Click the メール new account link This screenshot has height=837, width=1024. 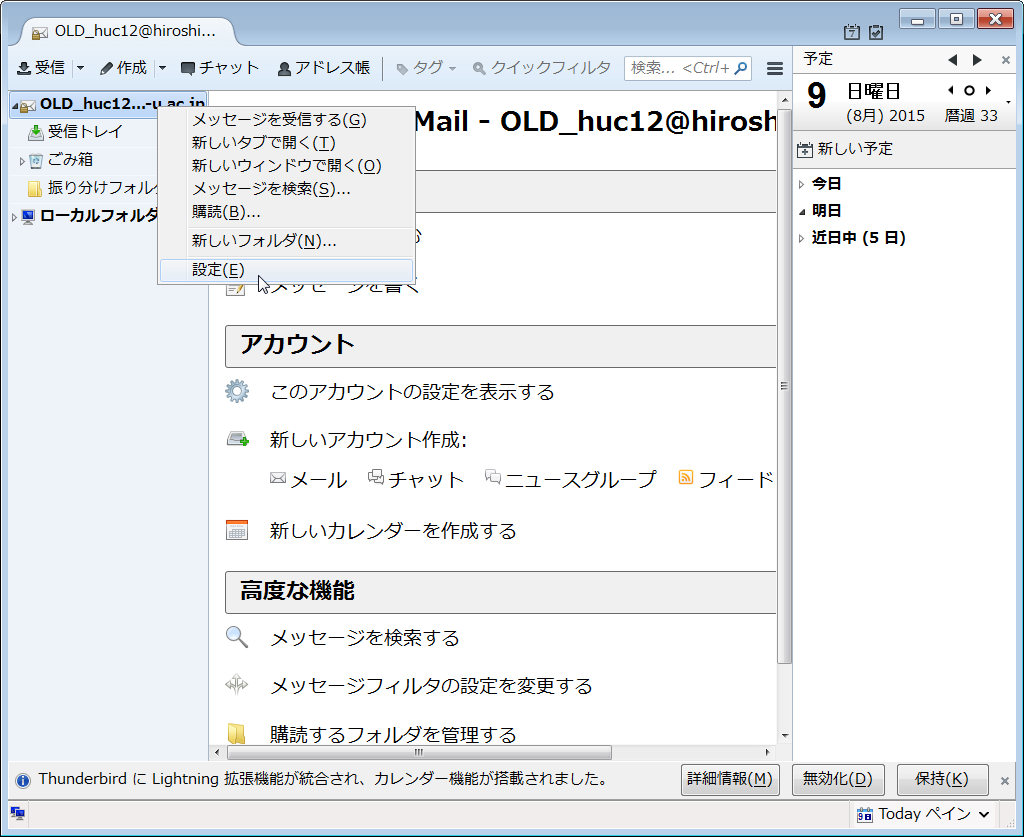[x=308, y=480]
